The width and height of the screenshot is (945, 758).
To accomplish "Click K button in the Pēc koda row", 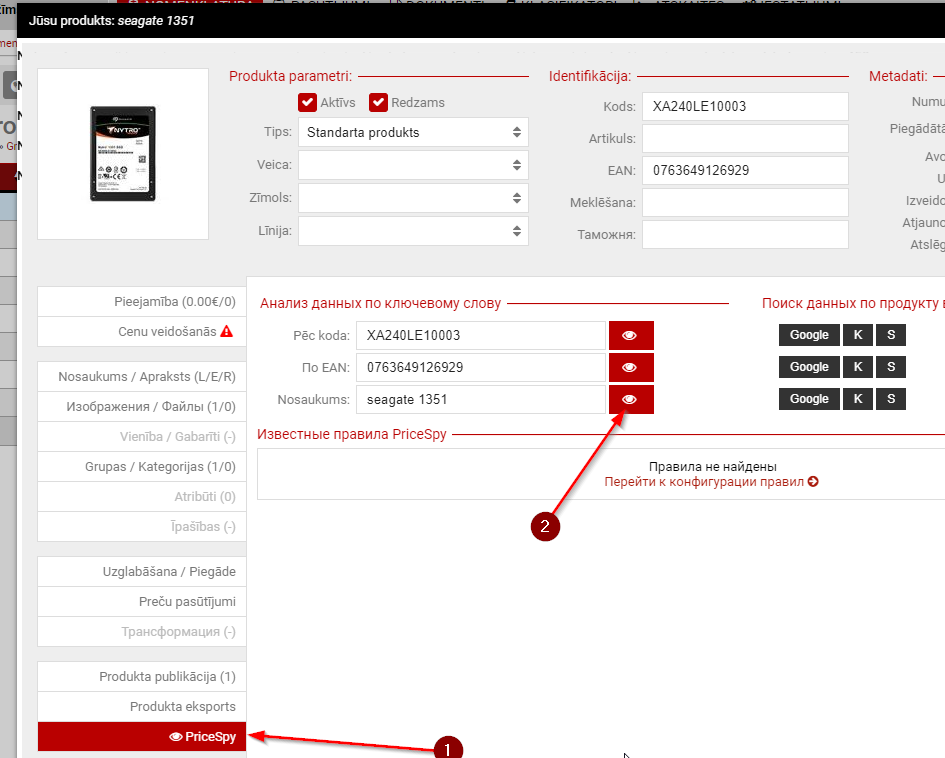I will click(x=857, y=335).
